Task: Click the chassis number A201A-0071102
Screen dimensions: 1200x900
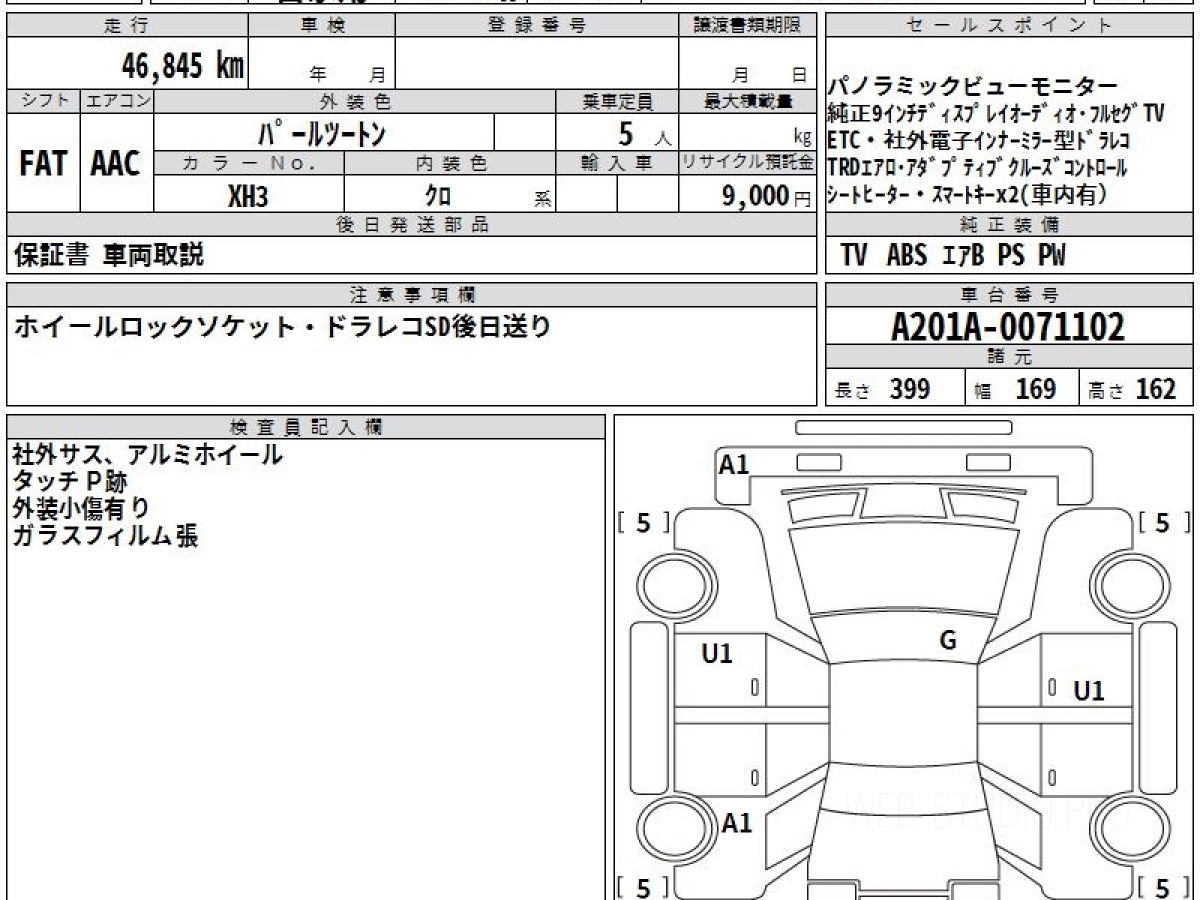Action: pos(1008,326)
